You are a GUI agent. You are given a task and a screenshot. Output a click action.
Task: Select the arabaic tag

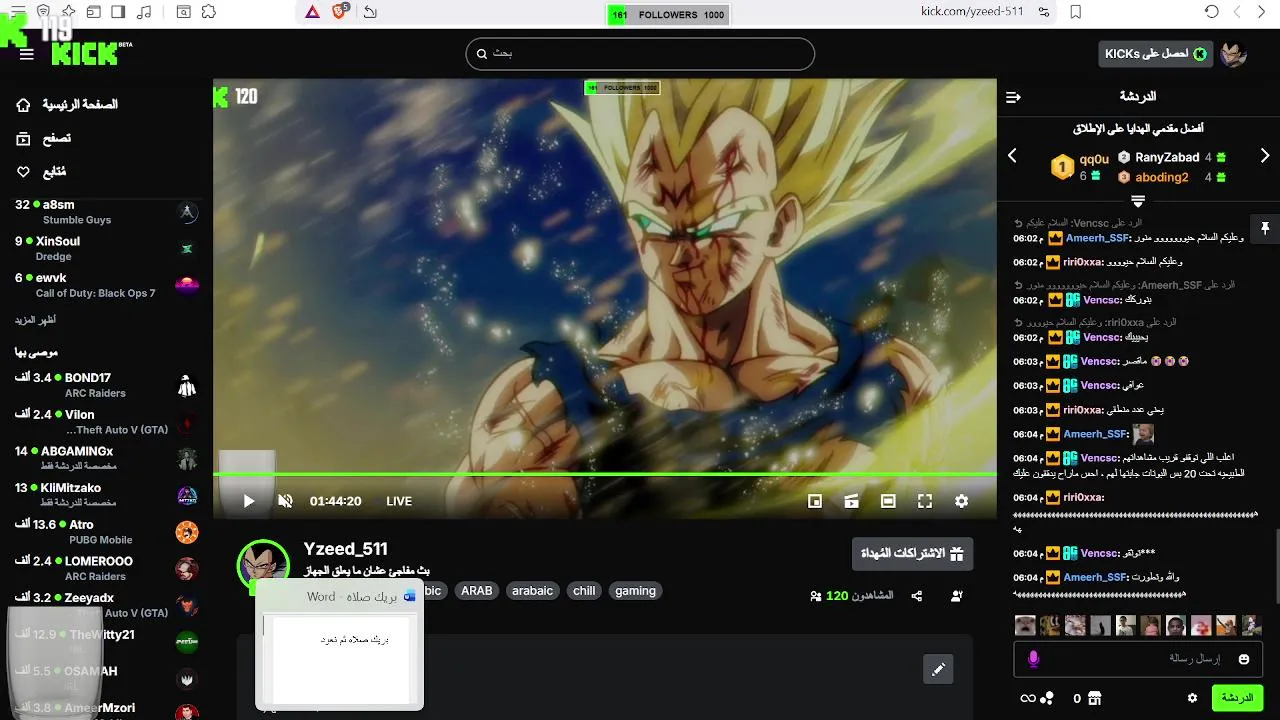click(x=532, y=591)
